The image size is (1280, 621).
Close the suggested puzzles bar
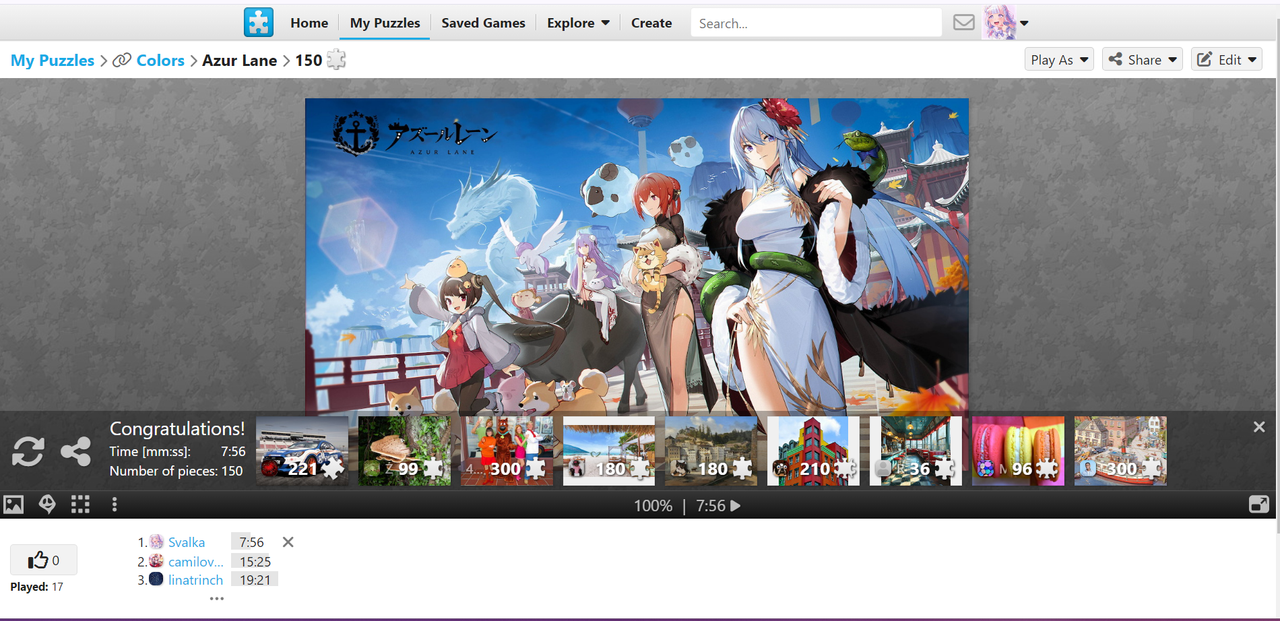tap(1259, 427)
